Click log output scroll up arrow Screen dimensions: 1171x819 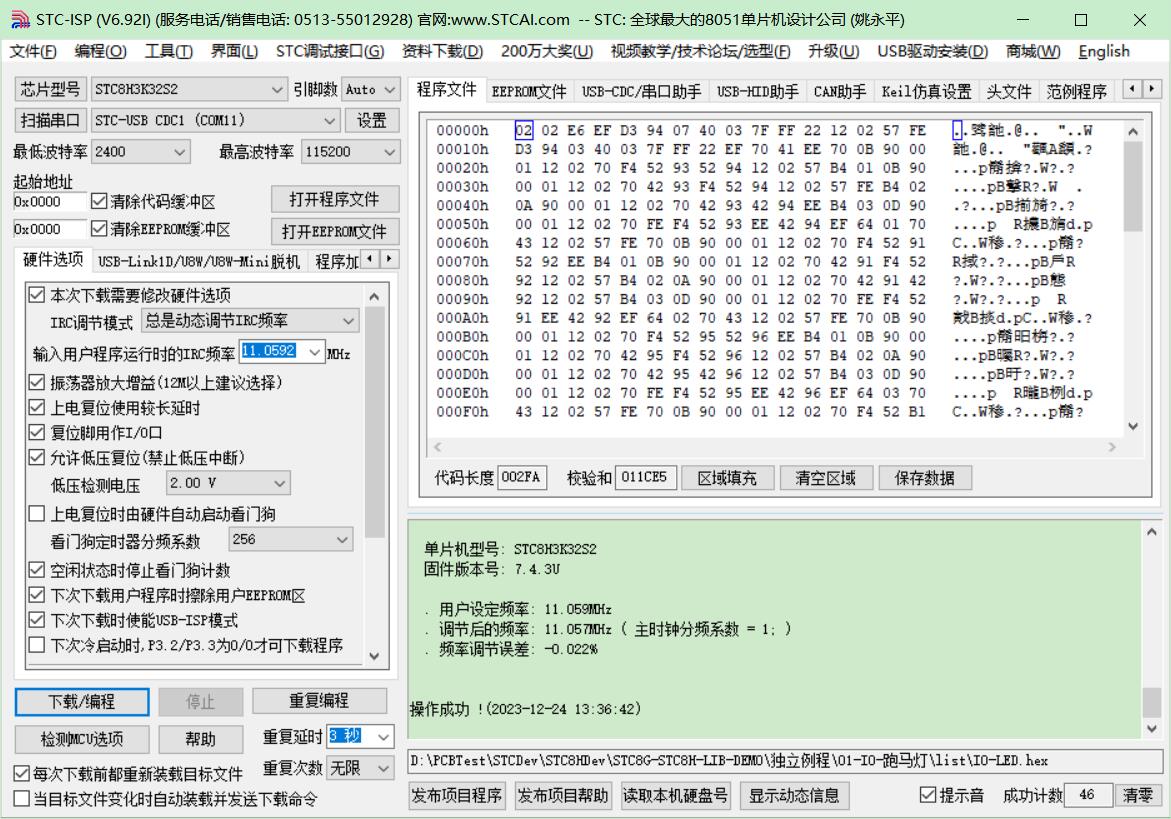[x=1152, y=532]
